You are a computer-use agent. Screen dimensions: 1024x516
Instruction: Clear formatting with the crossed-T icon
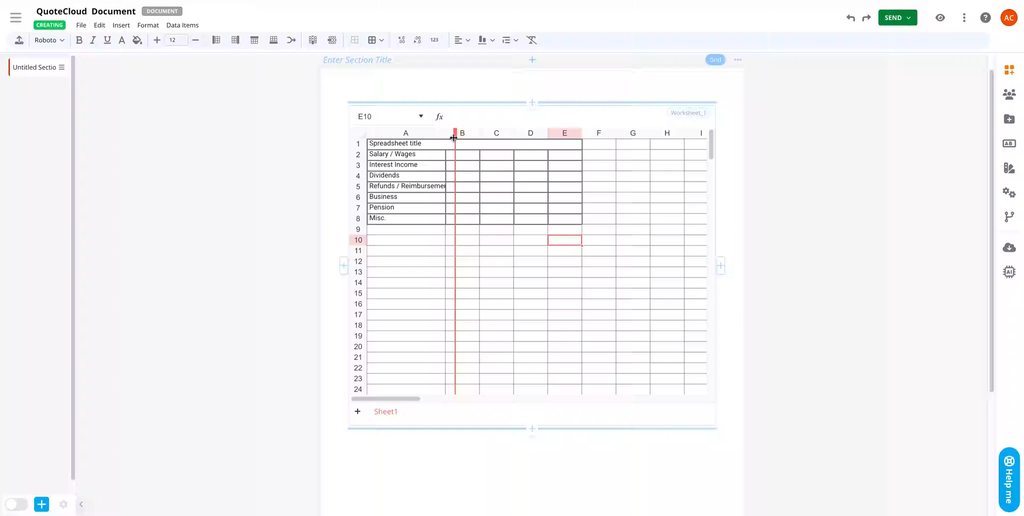click(532, 40)
